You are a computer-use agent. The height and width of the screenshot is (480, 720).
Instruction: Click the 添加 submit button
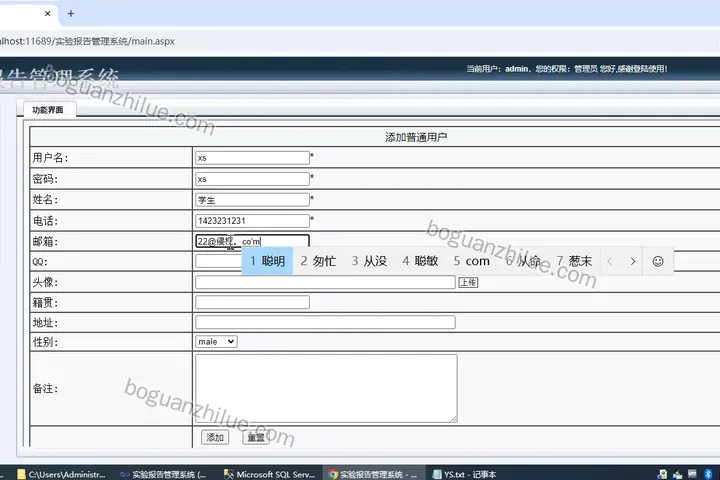pyautogui.click(x=215, y=437)
